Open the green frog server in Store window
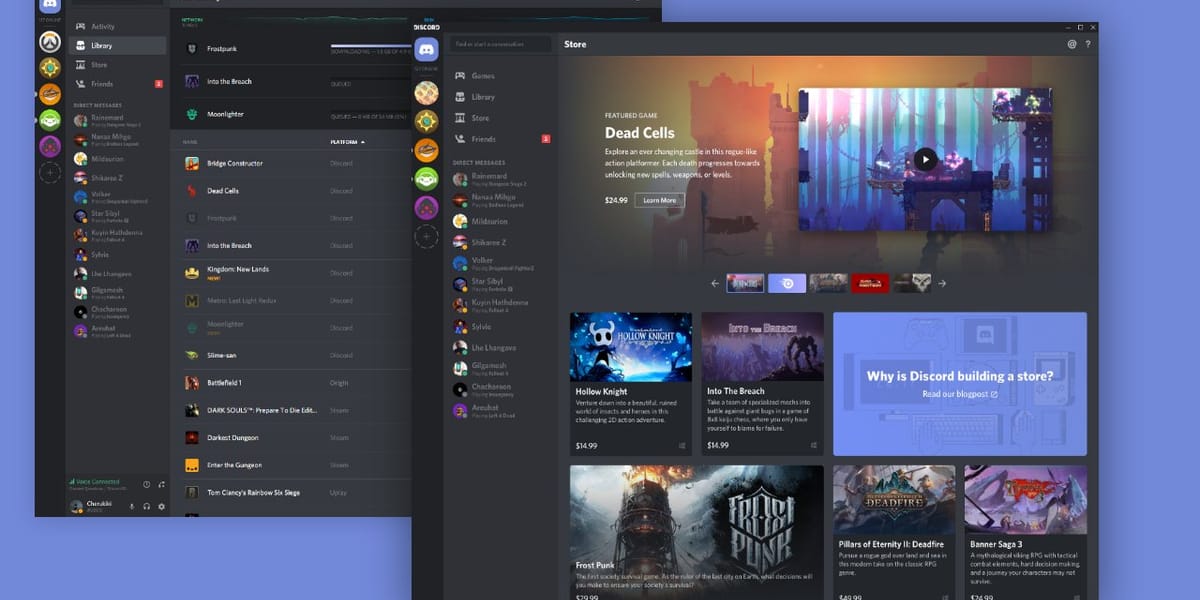Viewport: 1200px width, 600px height. coord(427,179)
